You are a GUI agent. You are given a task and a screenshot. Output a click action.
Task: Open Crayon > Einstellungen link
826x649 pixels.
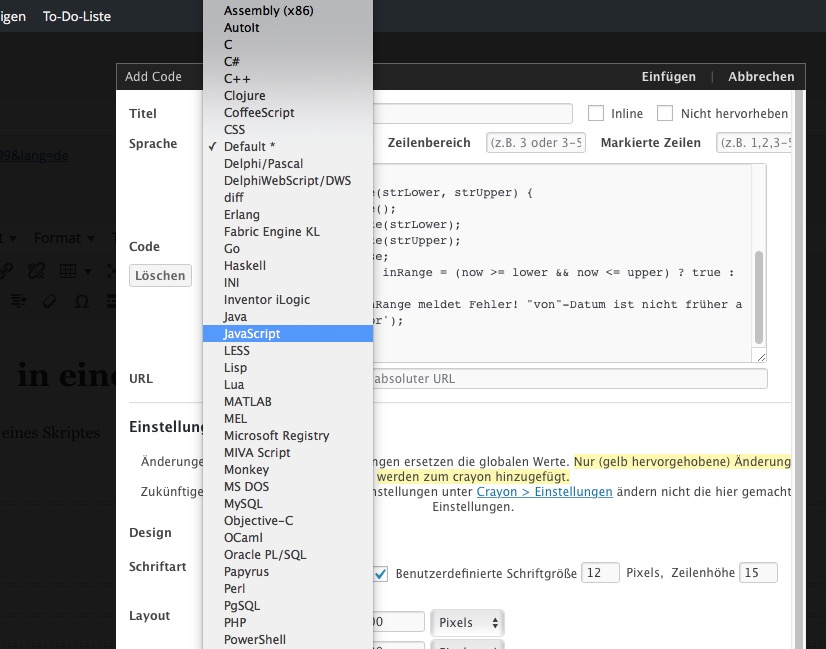click(544, 491)
